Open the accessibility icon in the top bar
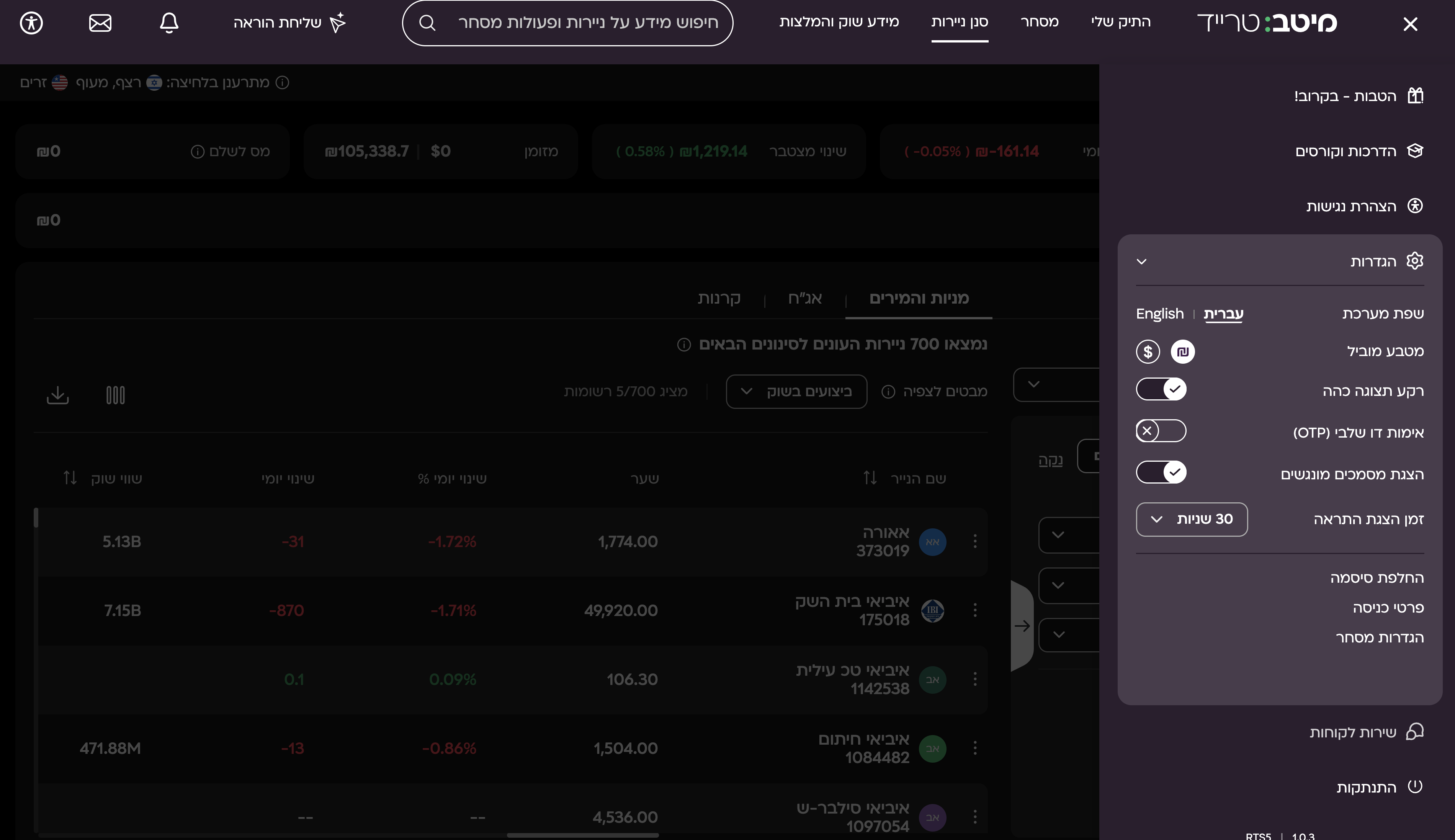 pos(31,23)
